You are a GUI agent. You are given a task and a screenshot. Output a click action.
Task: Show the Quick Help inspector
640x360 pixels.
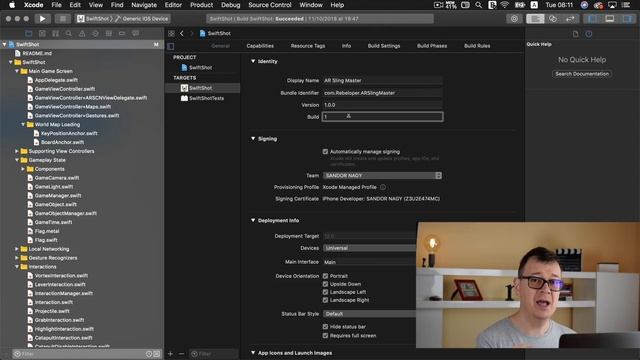tap(589, 34)
